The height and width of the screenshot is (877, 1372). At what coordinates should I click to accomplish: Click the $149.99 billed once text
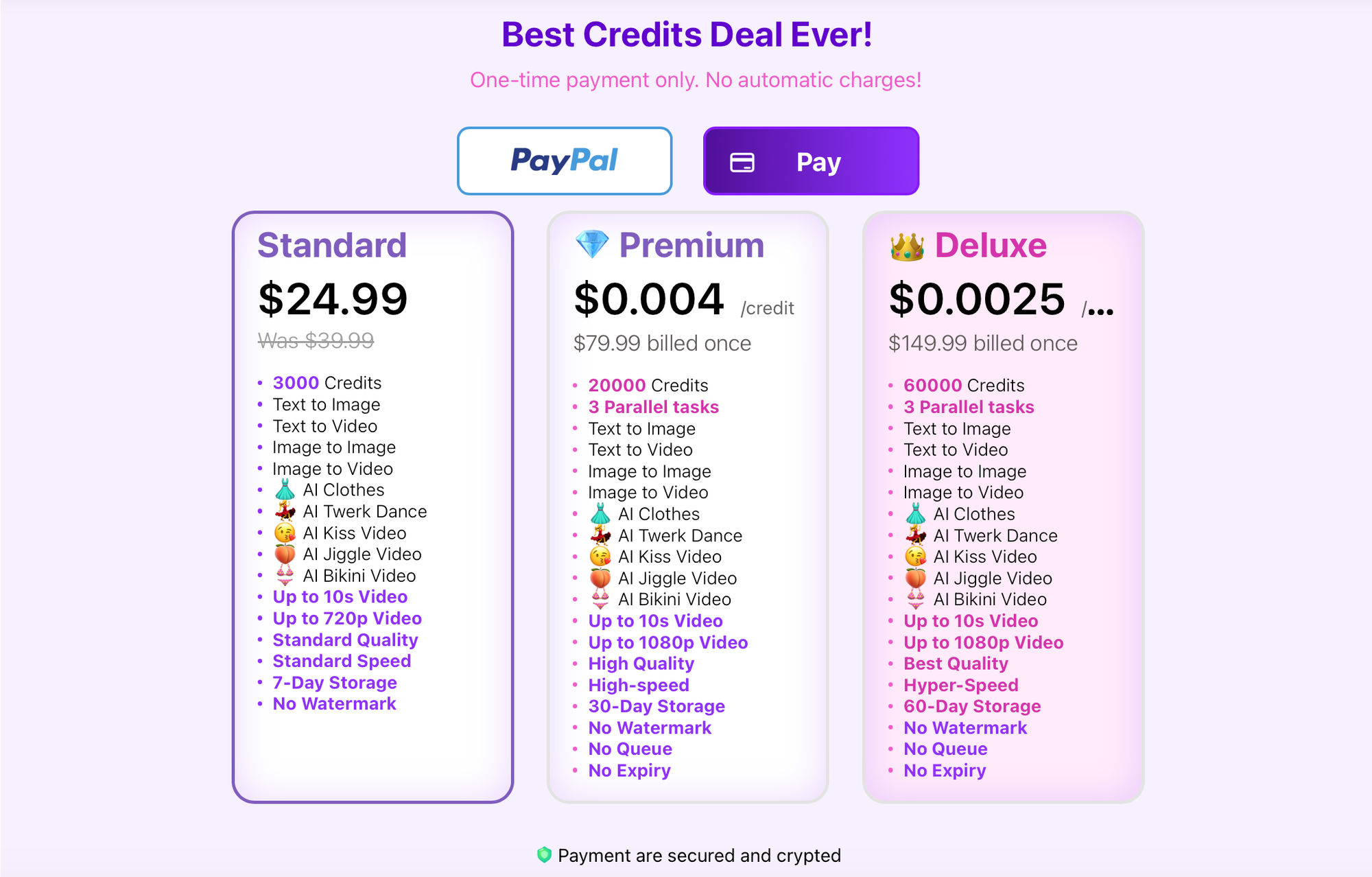click(x=982, y=343)
